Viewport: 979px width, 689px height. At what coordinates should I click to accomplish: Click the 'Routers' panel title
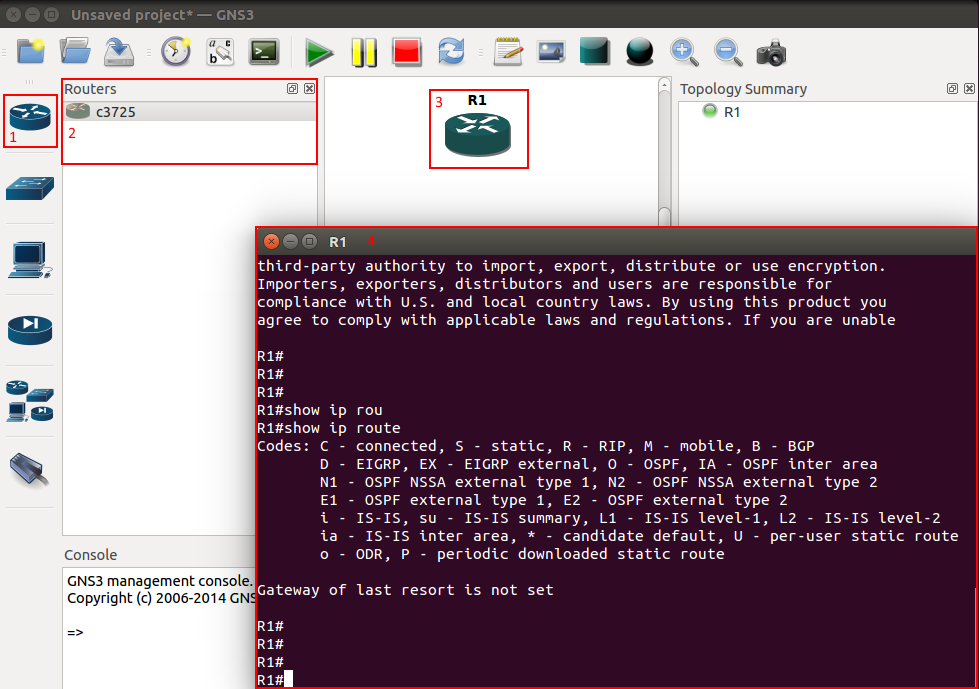91,89
